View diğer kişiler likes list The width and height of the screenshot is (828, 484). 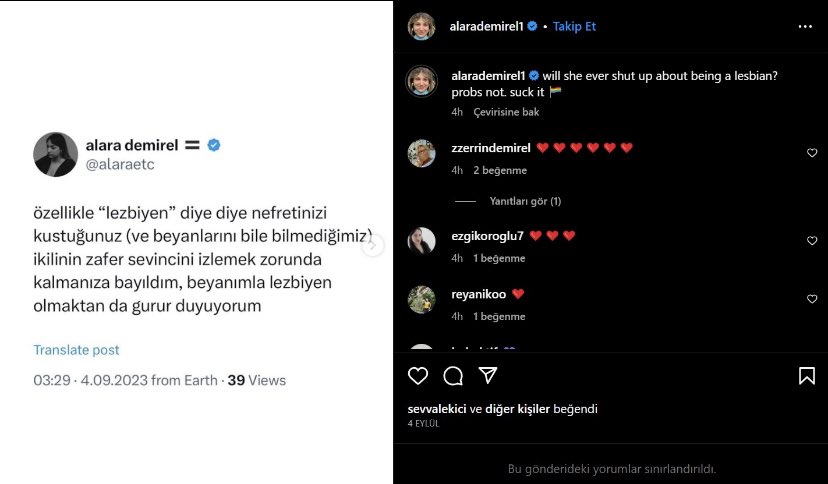[513, 409]
